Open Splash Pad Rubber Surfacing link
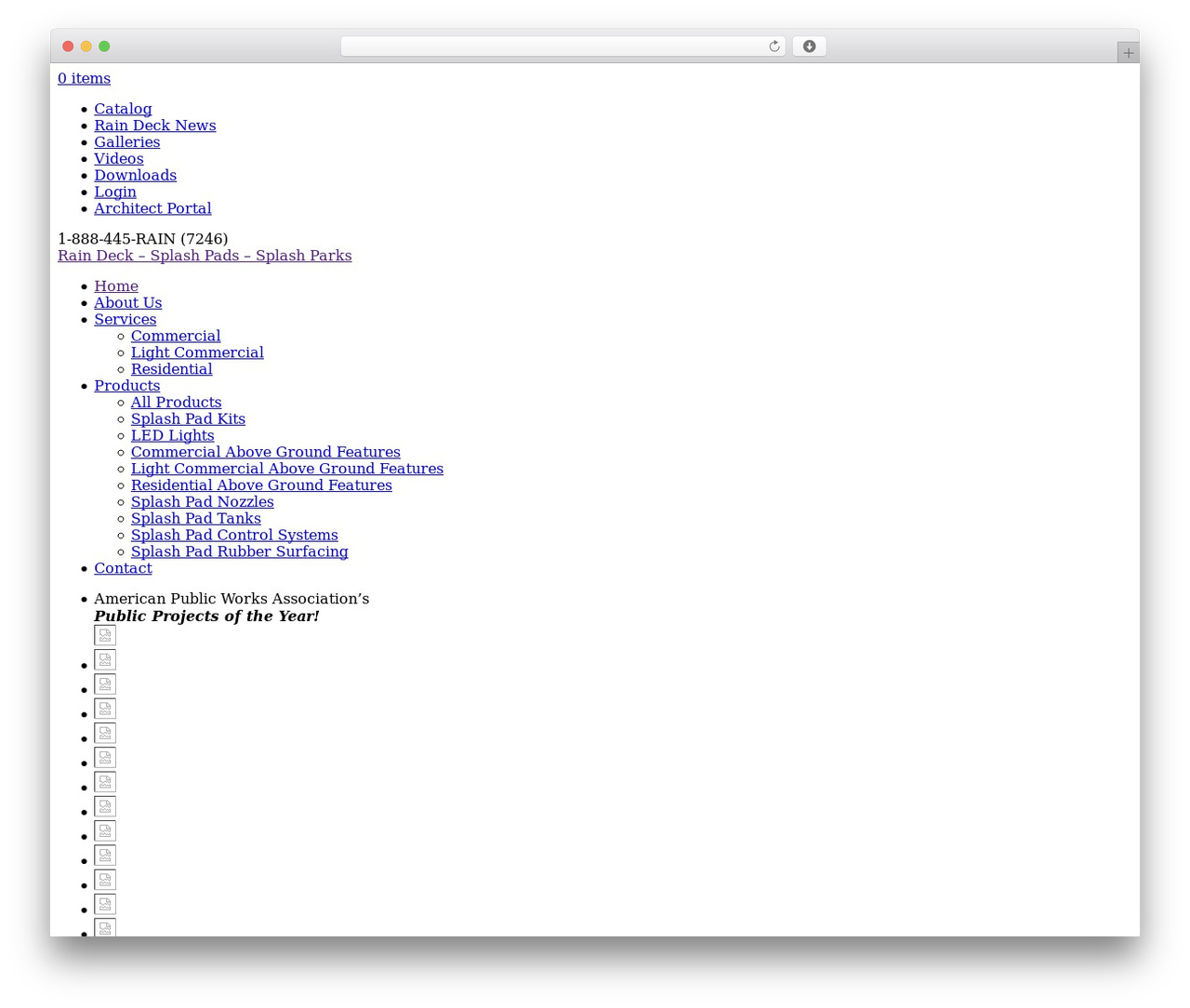1190x1008 pixels. [x=239, y=553]
